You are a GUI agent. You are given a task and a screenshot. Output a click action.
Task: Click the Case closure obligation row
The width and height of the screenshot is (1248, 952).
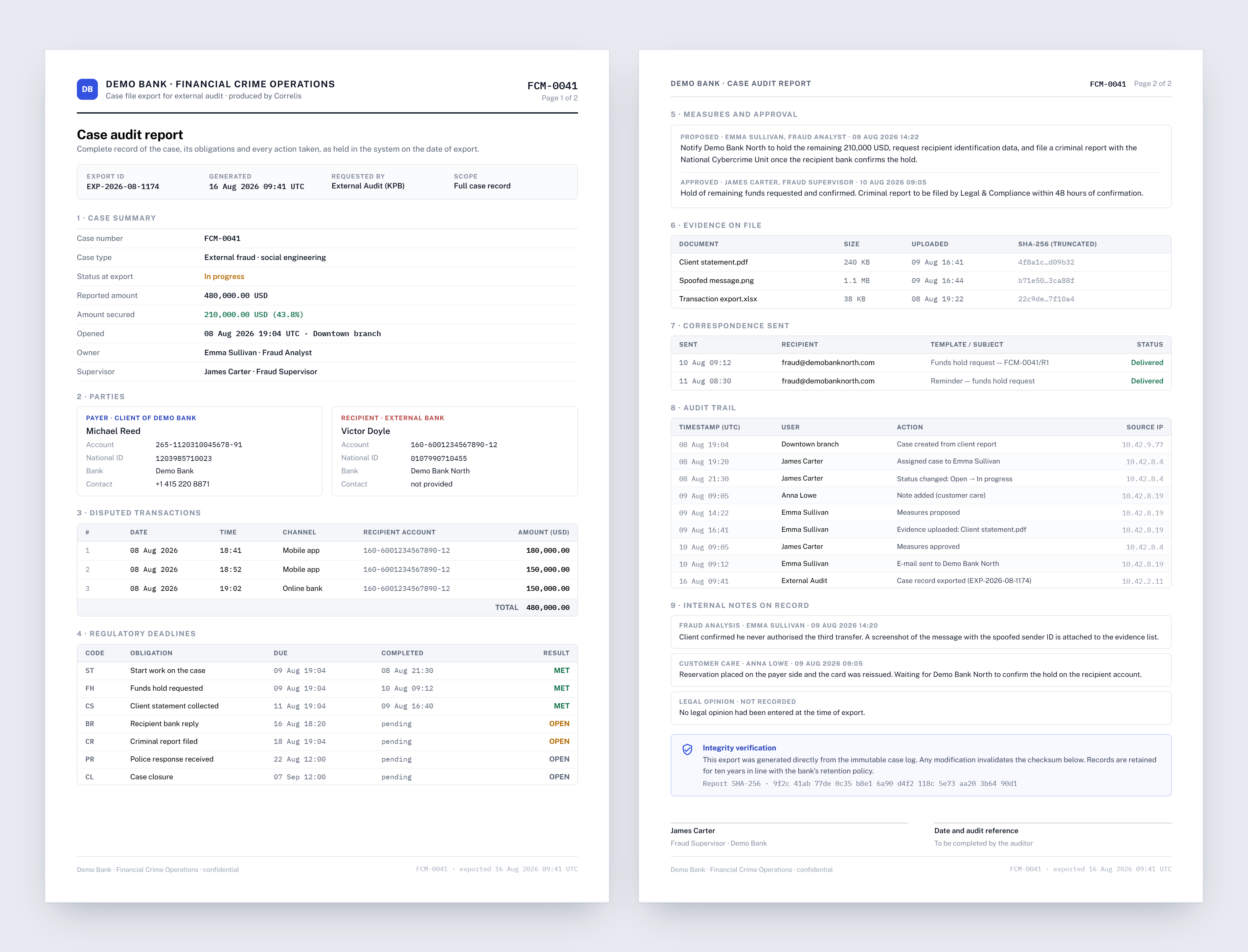click(x=327, y=777)
